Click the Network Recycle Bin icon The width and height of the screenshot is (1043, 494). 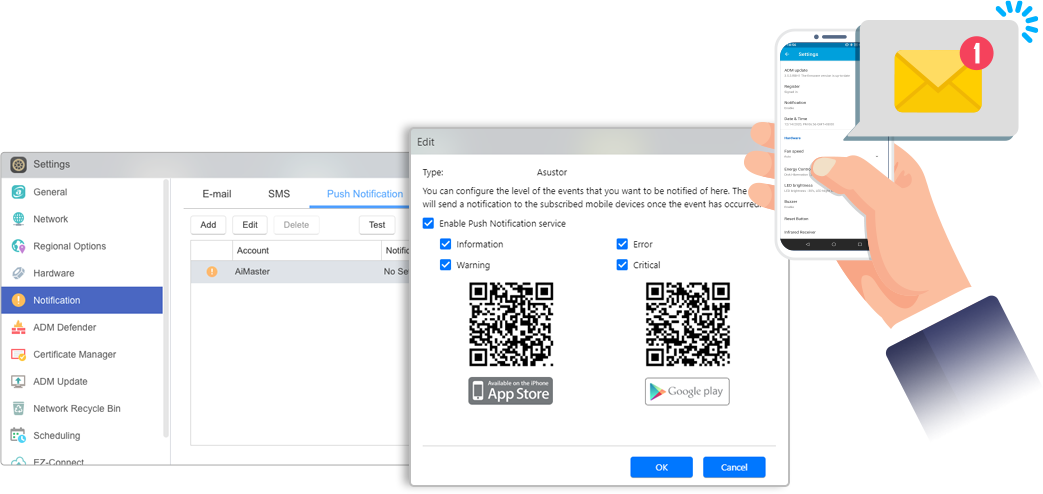click(19, 408)
